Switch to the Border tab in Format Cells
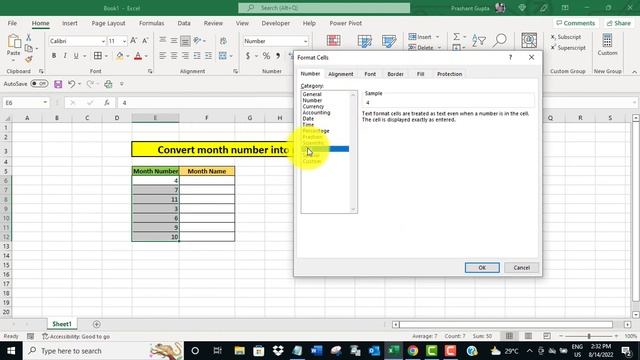The height and width of the screenshot is (360, 640). [x=395, y=74]
